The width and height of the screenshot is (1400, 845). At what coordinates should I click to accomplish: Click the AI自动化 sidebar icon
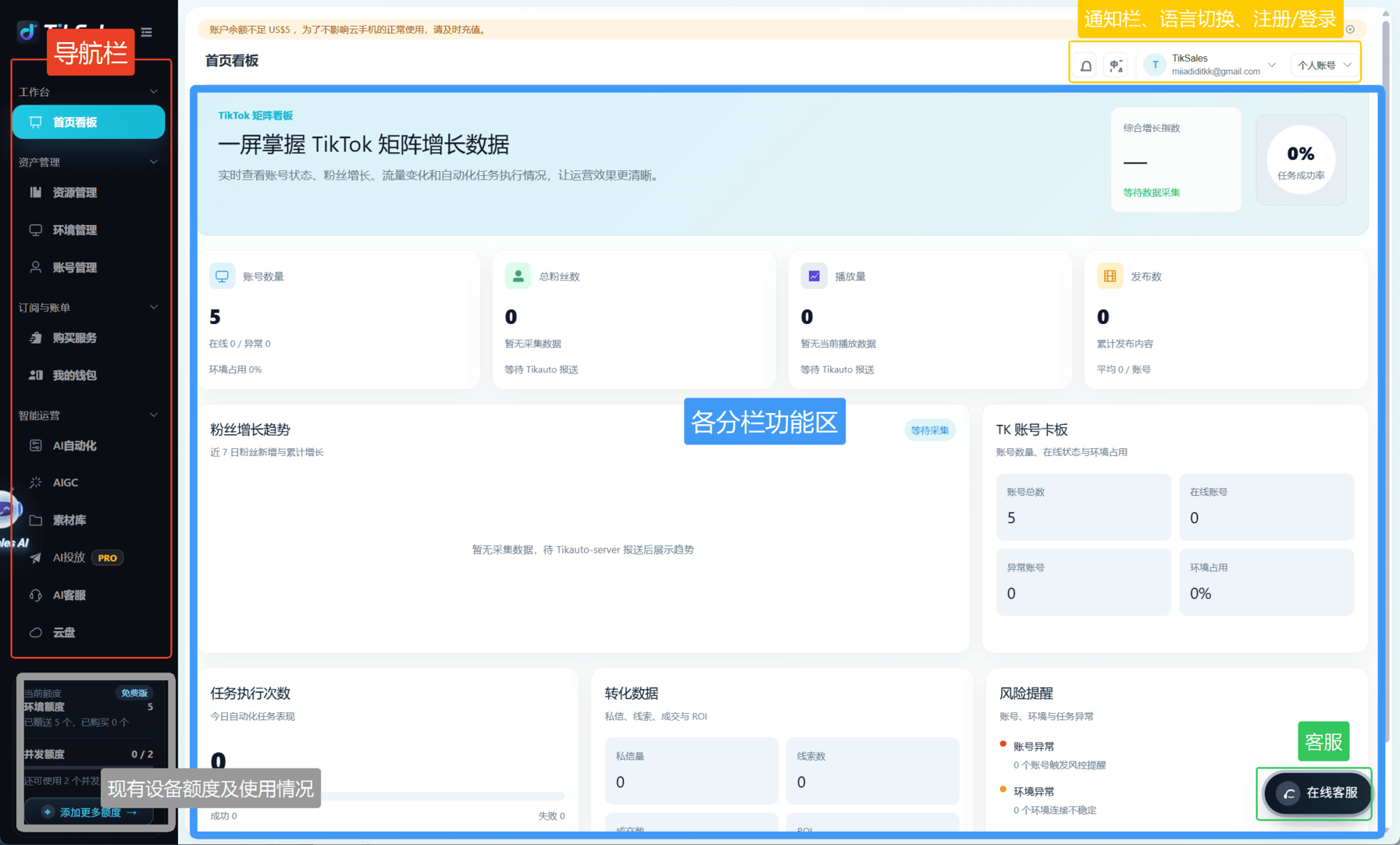pos(36,445)
